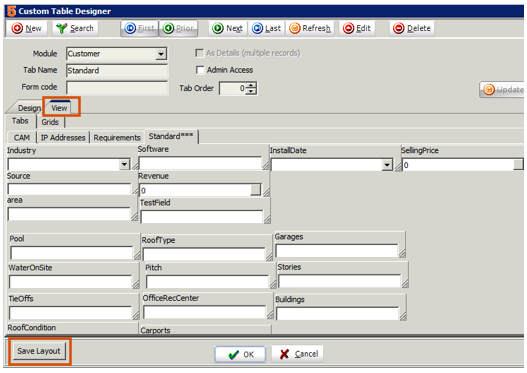Click the RoofType input field
The image size is (527, 373).
click(x=204, y=254)
